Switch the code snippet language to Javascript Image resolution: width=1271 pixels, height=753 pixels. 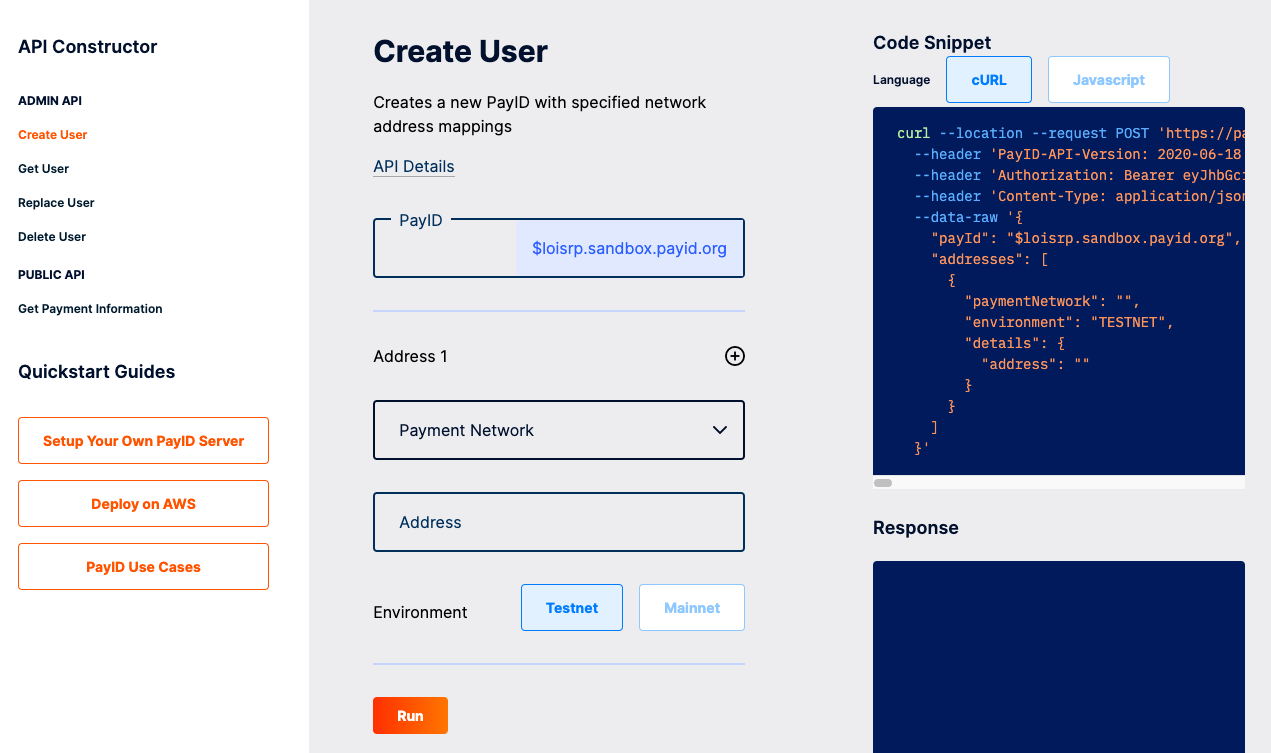click(x=1108, y=79)
